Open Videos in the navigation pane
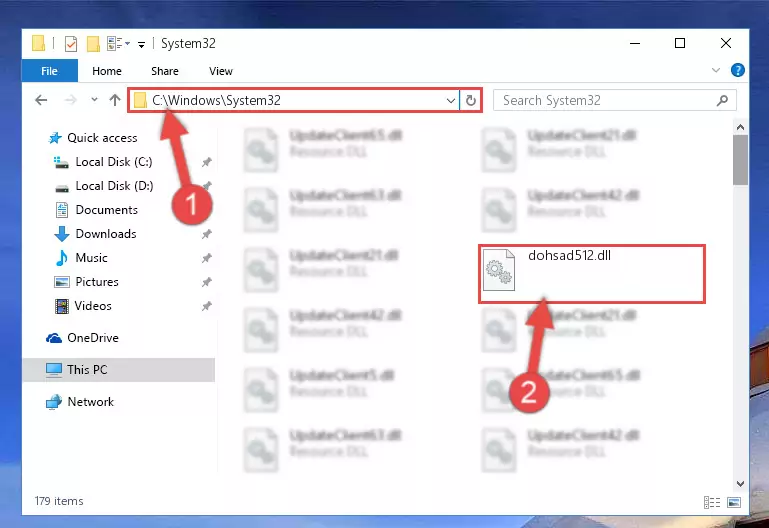 point(93,306)
